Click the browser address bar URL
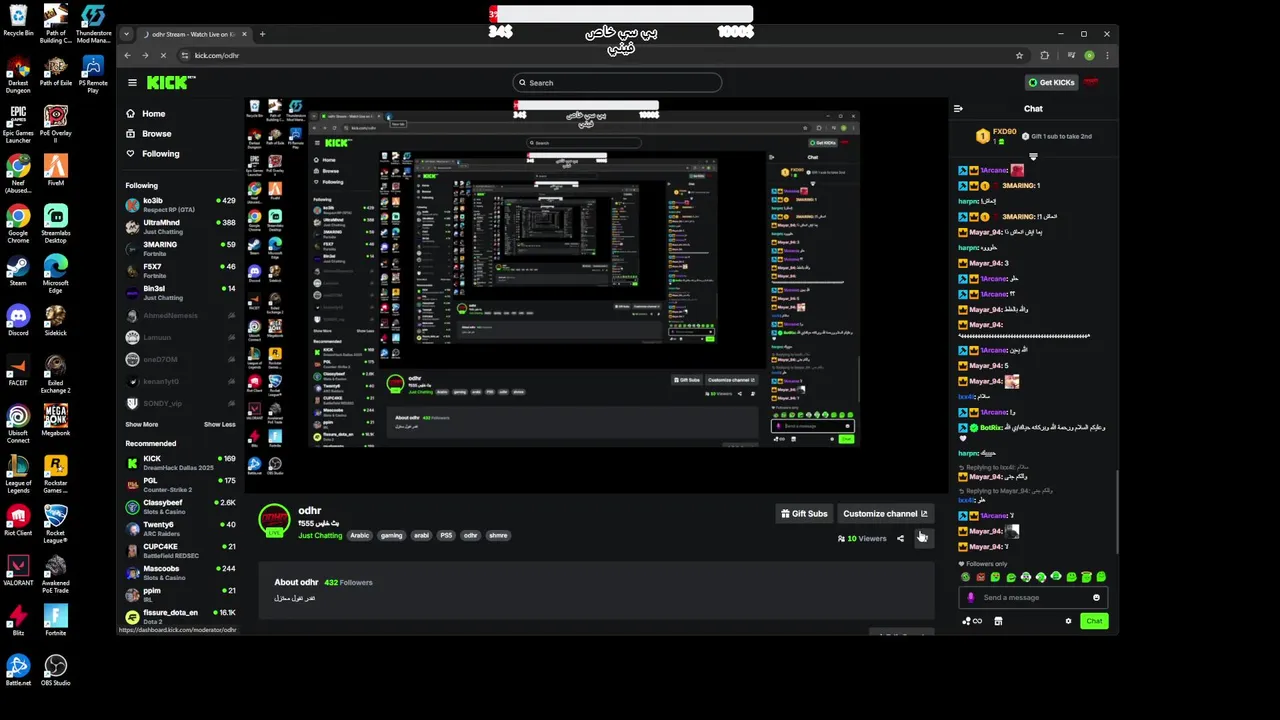1280x720 pixels. [x=217, y=55]
